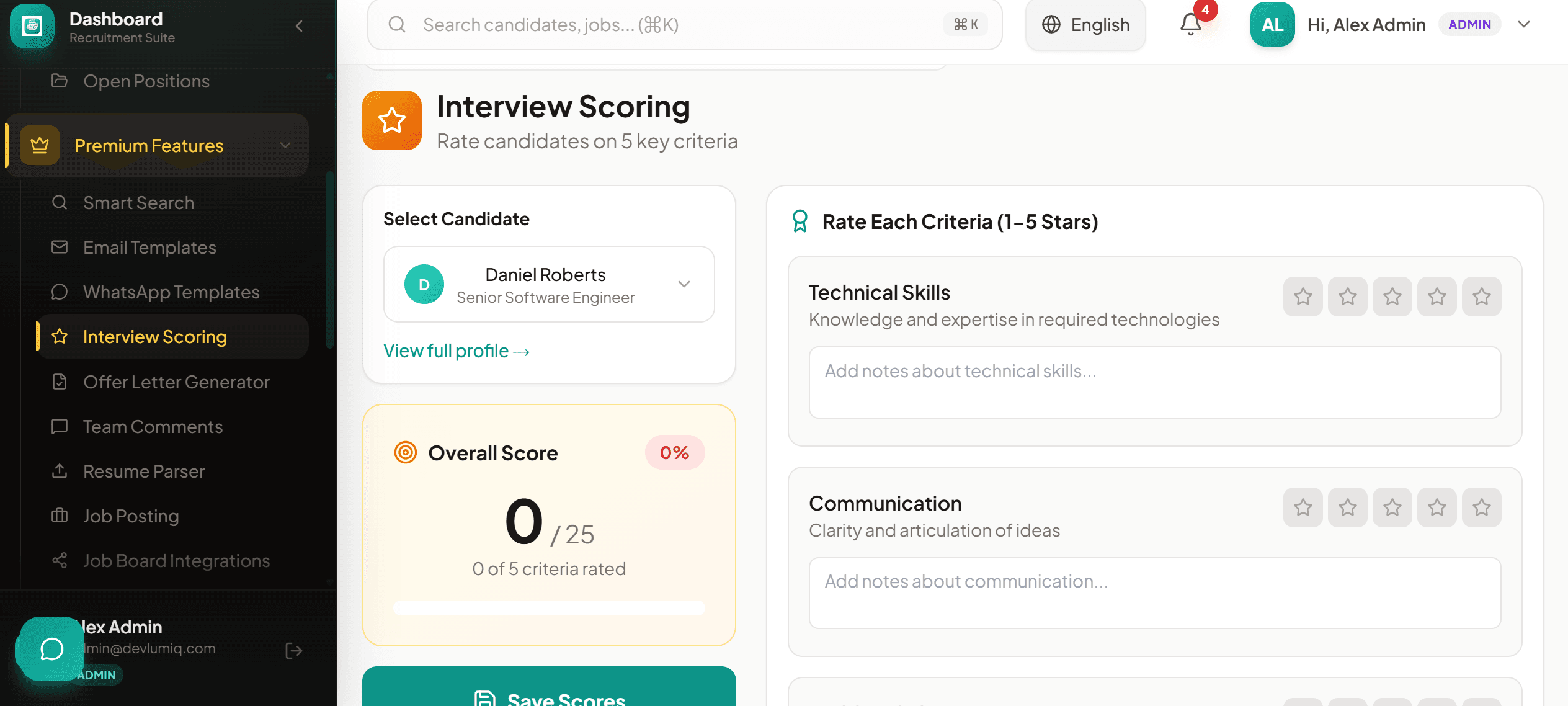Image resolution: width=1568 pixels, height=706 pixels.
Task: Click the communication notes box
Action: point(1155,593)
